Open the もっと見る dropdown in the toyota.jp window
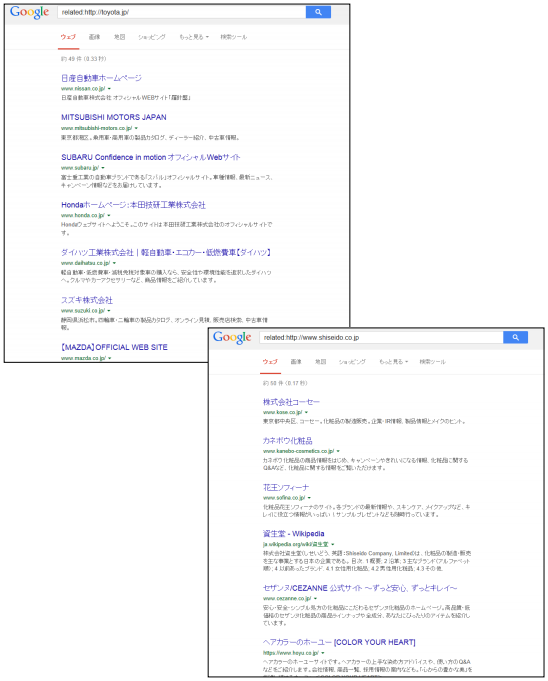Viewport: 548px width, 681px height. (194, 37)
